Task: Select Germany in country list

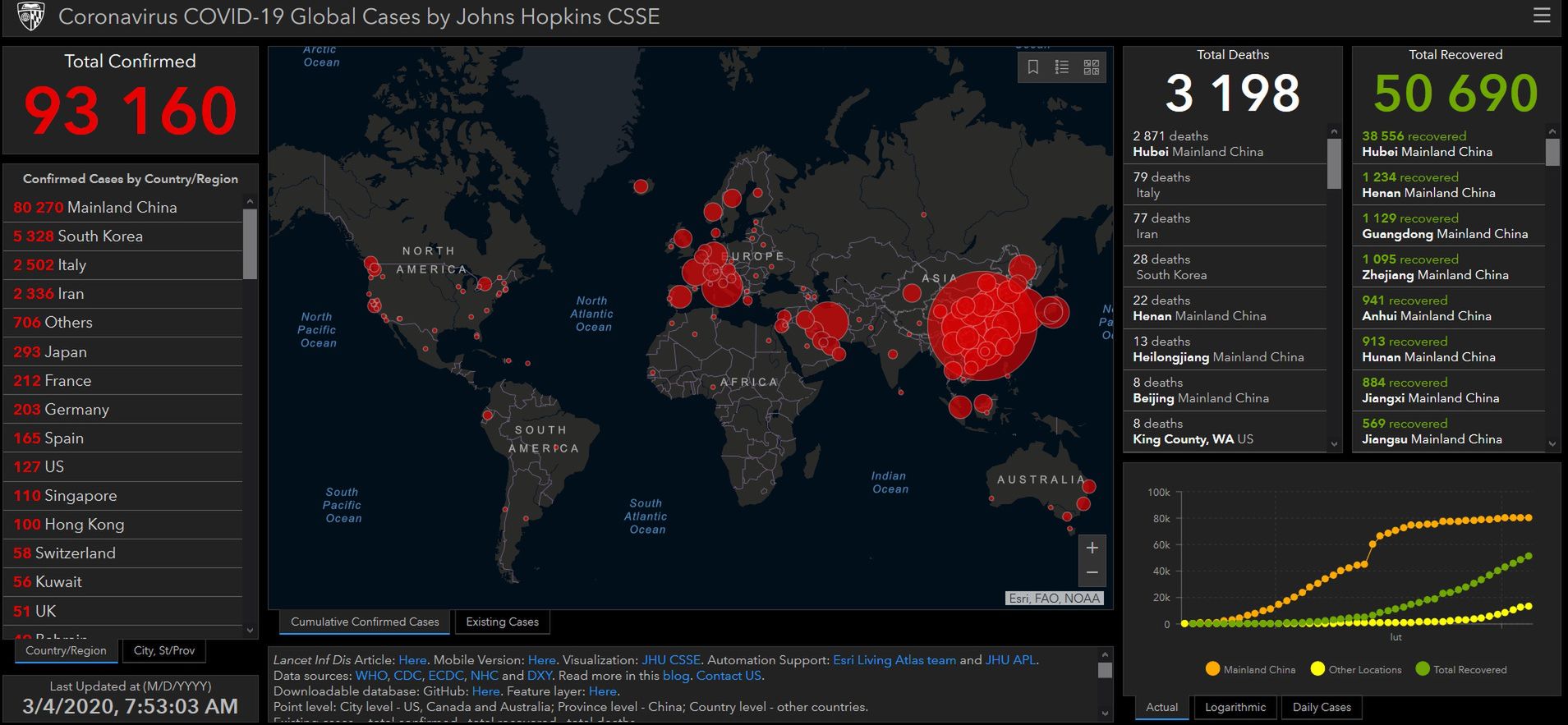Action: [x=123, y=409]
